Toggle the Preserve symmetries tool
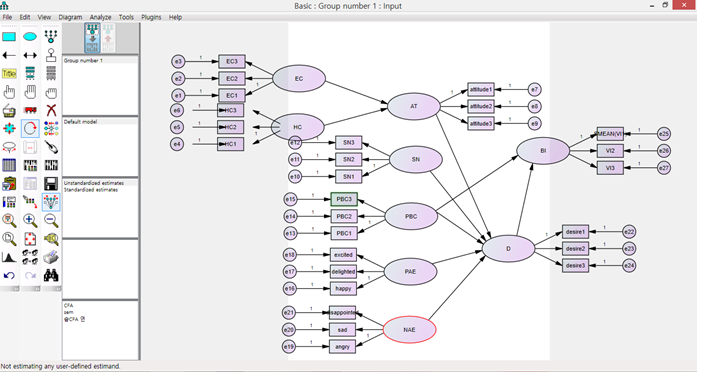The height and width of the screenshot is (372, 702). pyautogui.click(x=51, y=202)
